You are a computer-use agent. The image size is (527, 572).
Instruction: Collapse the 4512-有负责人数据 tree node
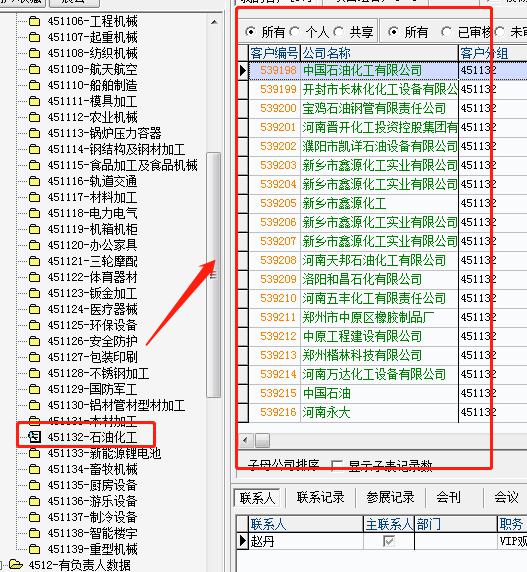pyautogui.click(x=2, y=565)
